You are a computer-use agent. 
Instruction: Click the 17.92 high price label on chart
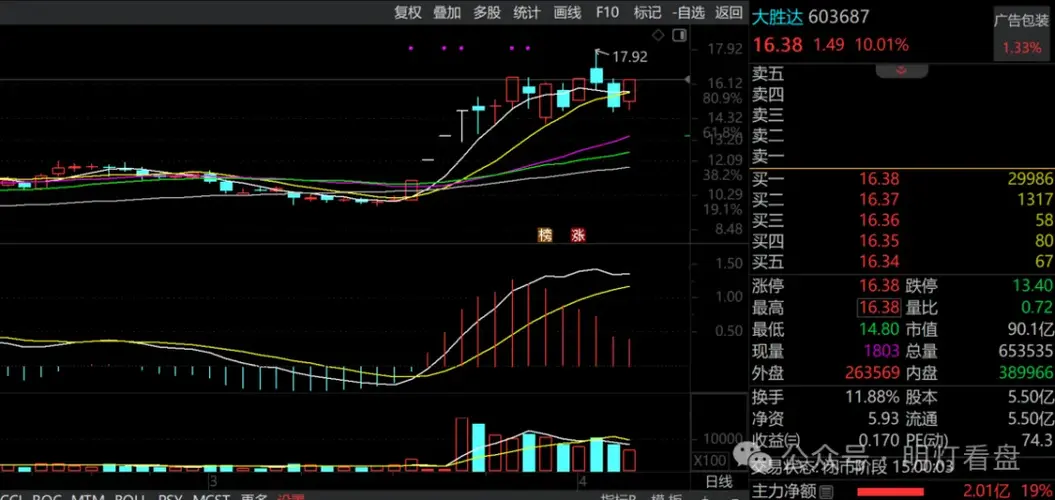pyautogui.click(x=630, y=57)
